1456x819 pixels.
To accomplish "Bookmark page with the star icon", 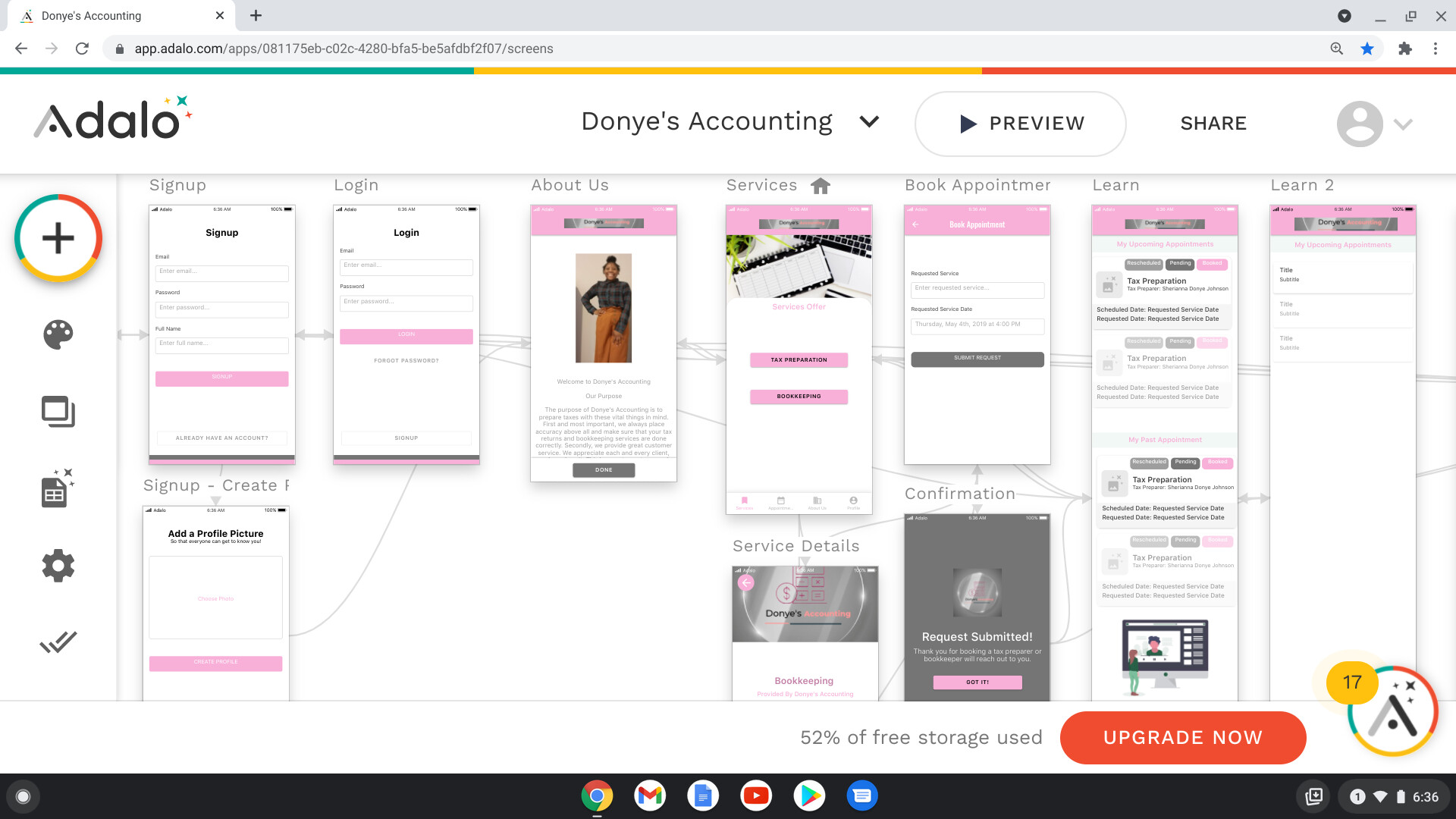I will [x=1367, y=49].
